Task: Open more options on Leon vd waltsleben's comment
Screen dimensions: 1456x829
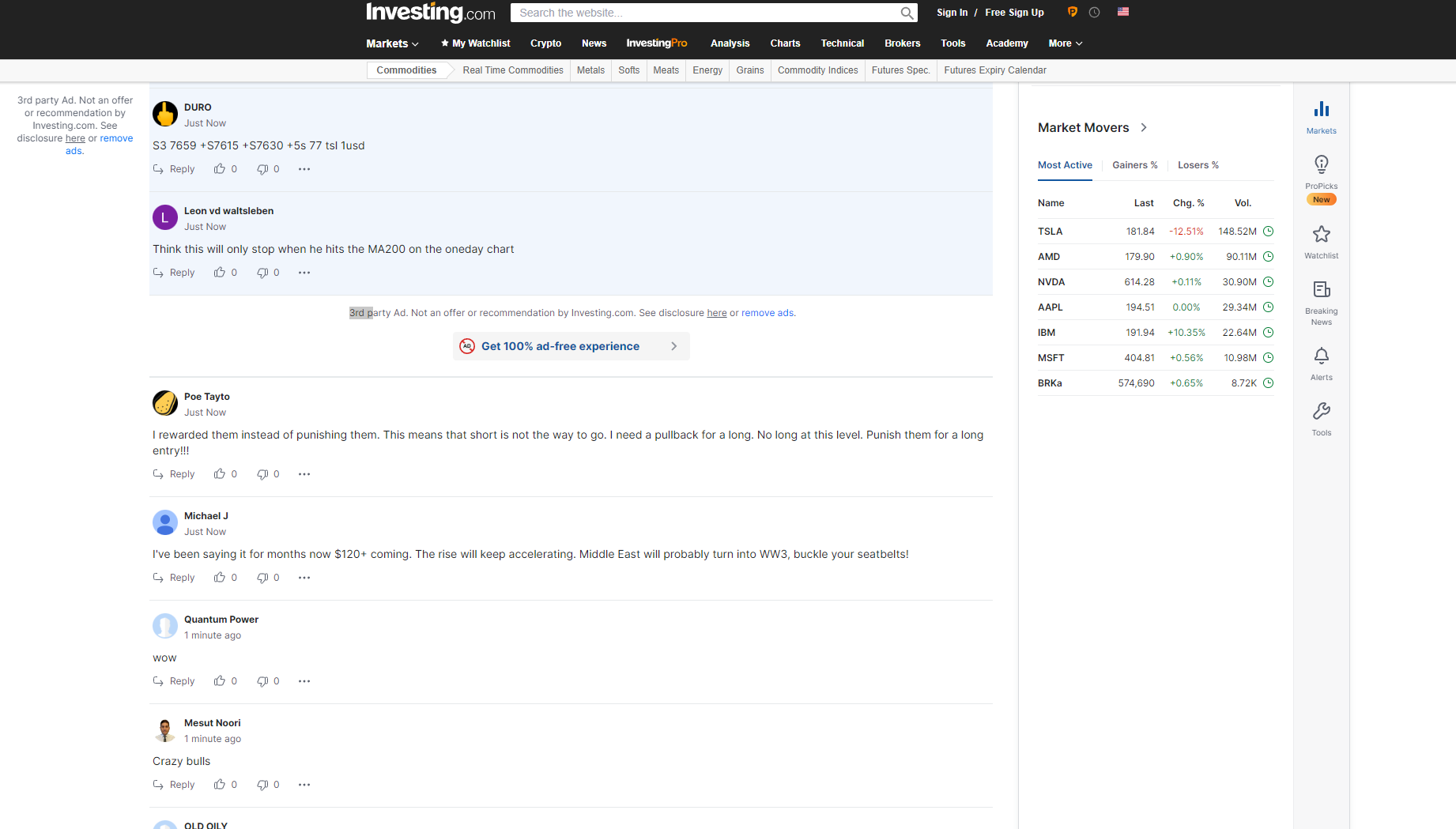Action: [304, 273]
